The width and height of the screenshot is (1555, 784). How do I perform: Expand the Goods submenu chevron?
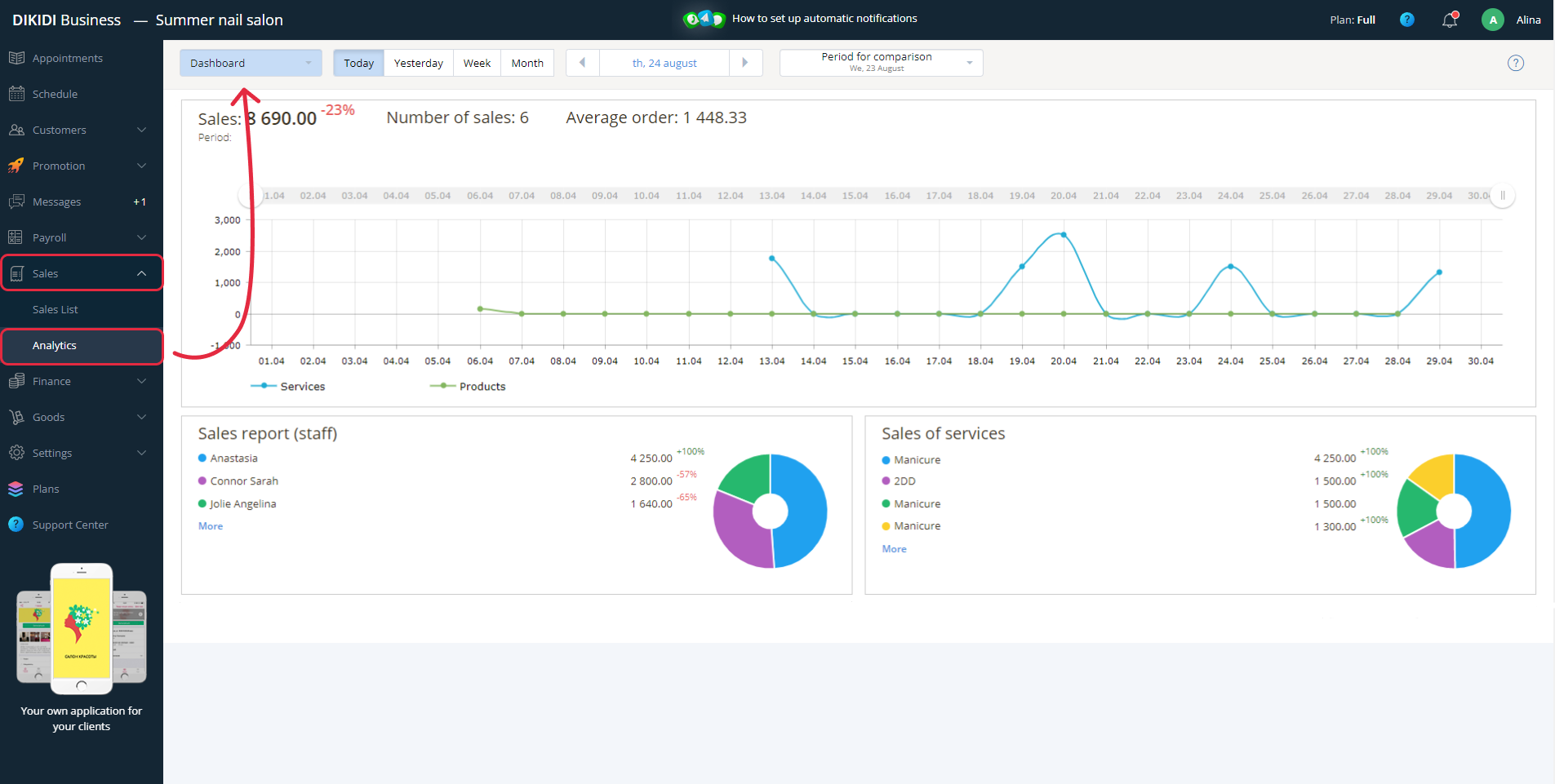[142, 417]
